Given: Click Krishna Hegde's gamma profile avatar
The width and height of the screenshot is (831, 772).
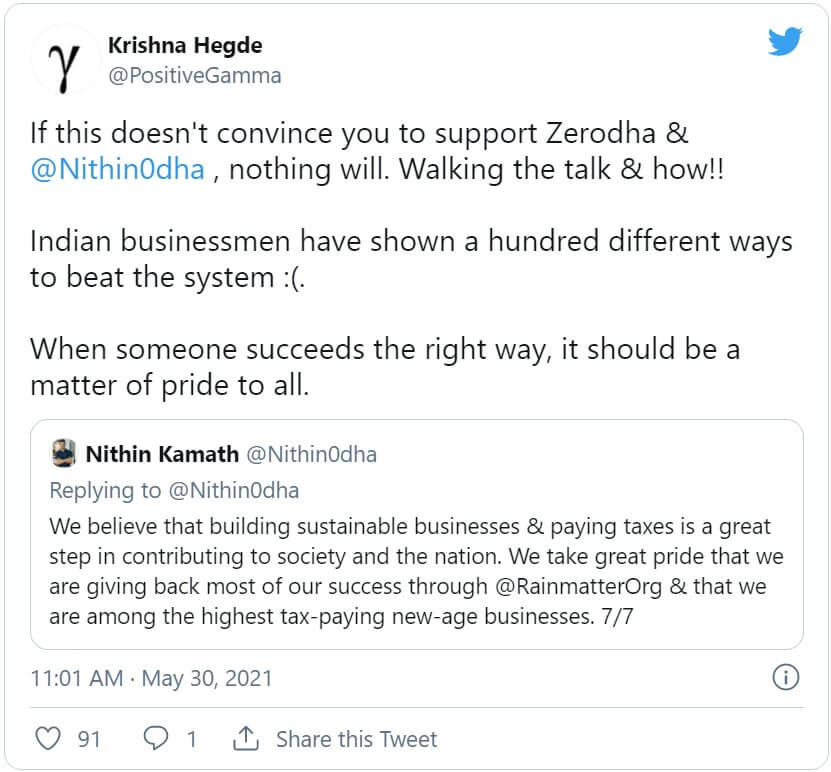Looking at the screenshot, I should 63,63.
